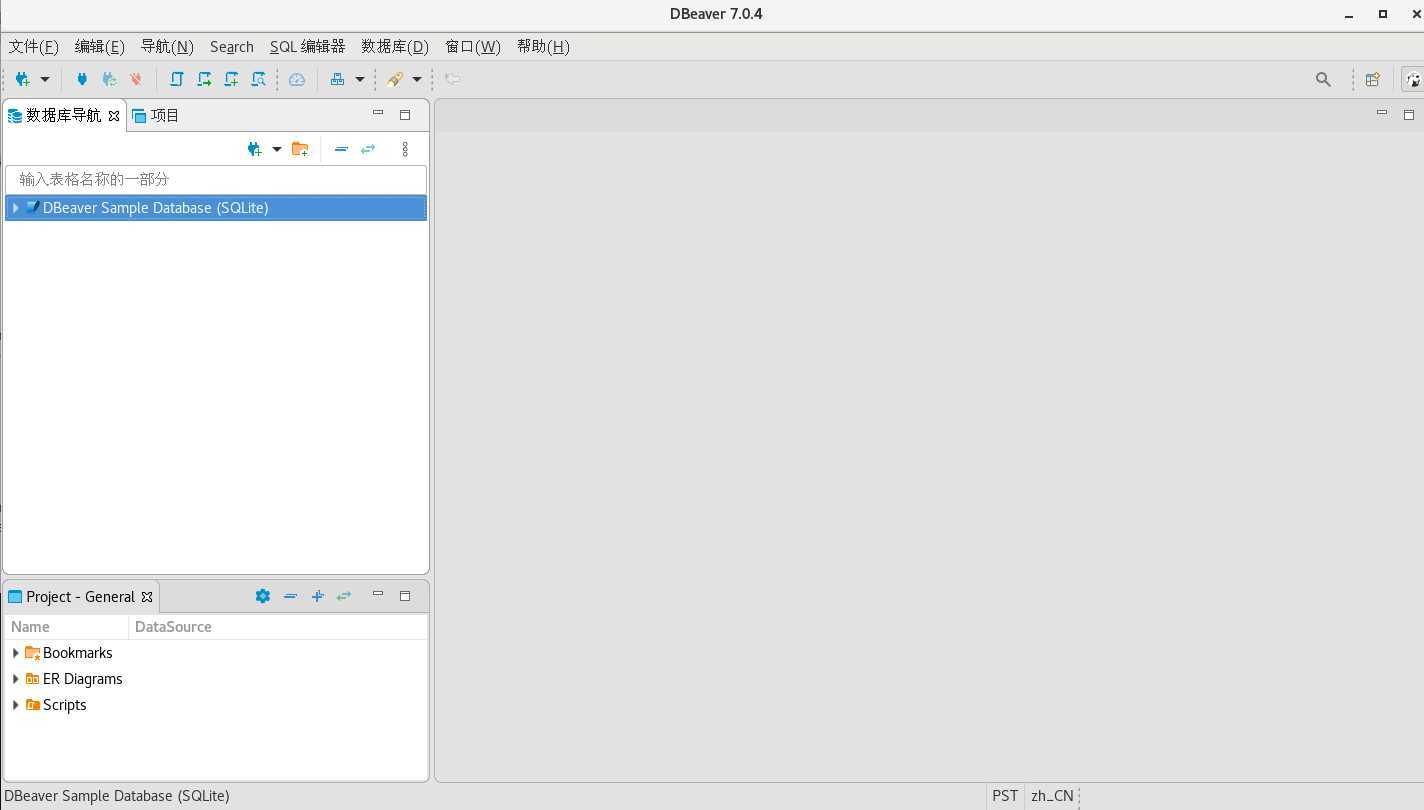Open the 文件(F) menu

coord(34,47)
